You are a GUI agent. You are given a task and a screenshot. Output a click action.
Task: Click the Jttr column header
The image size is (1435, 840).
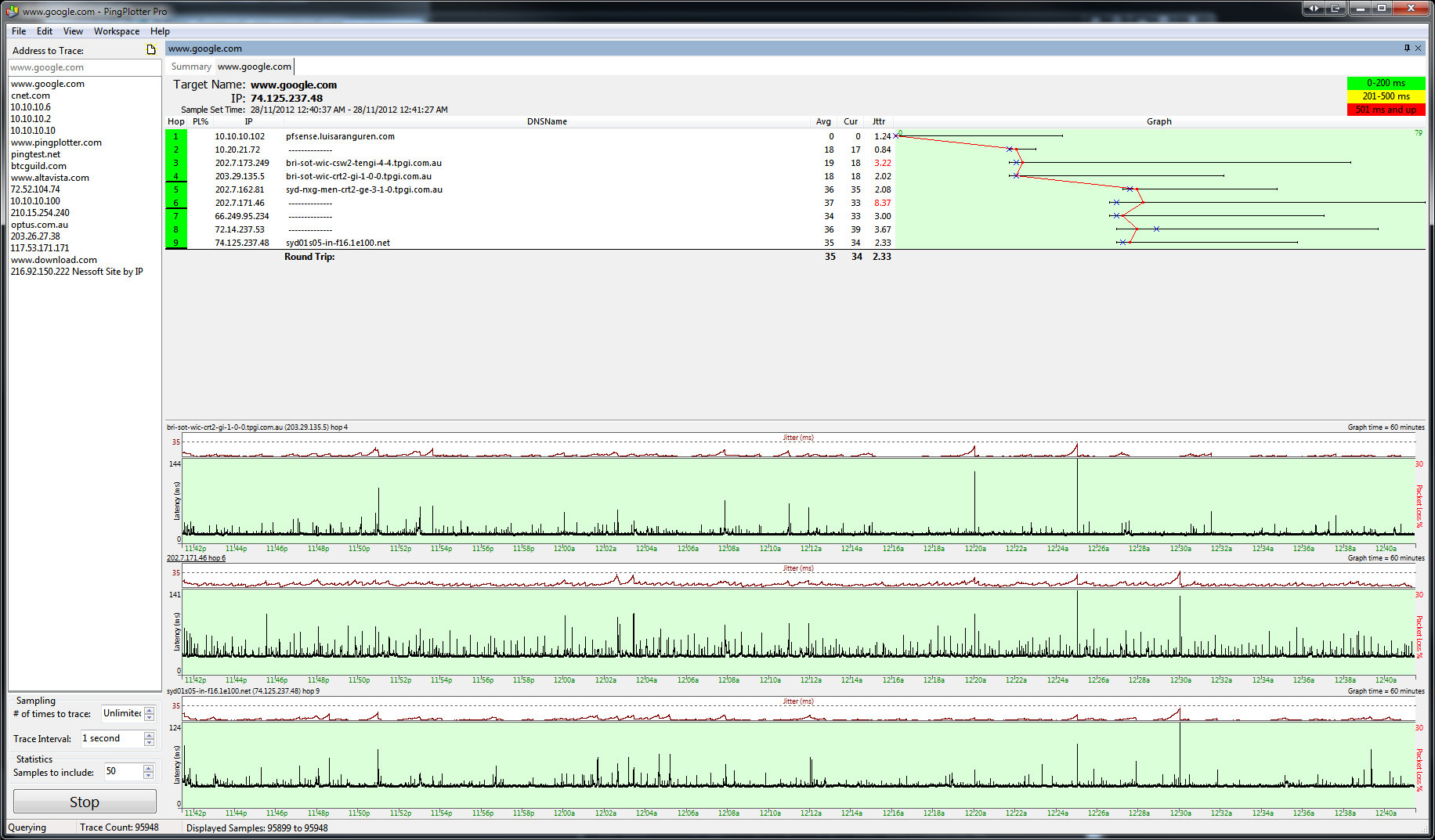click(879, 121)
